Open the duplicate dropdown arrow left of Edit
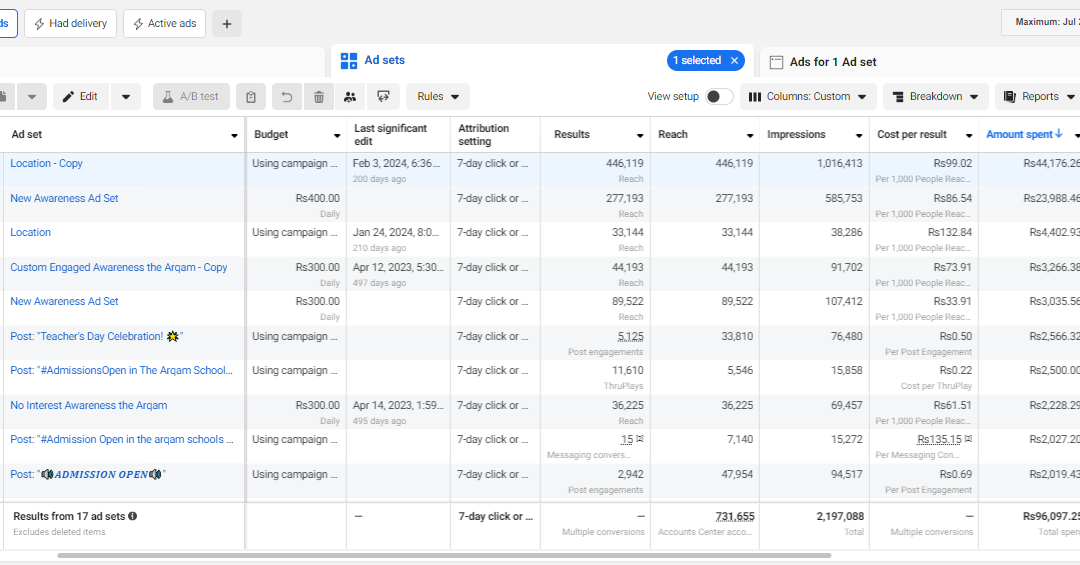 (32, 97)
